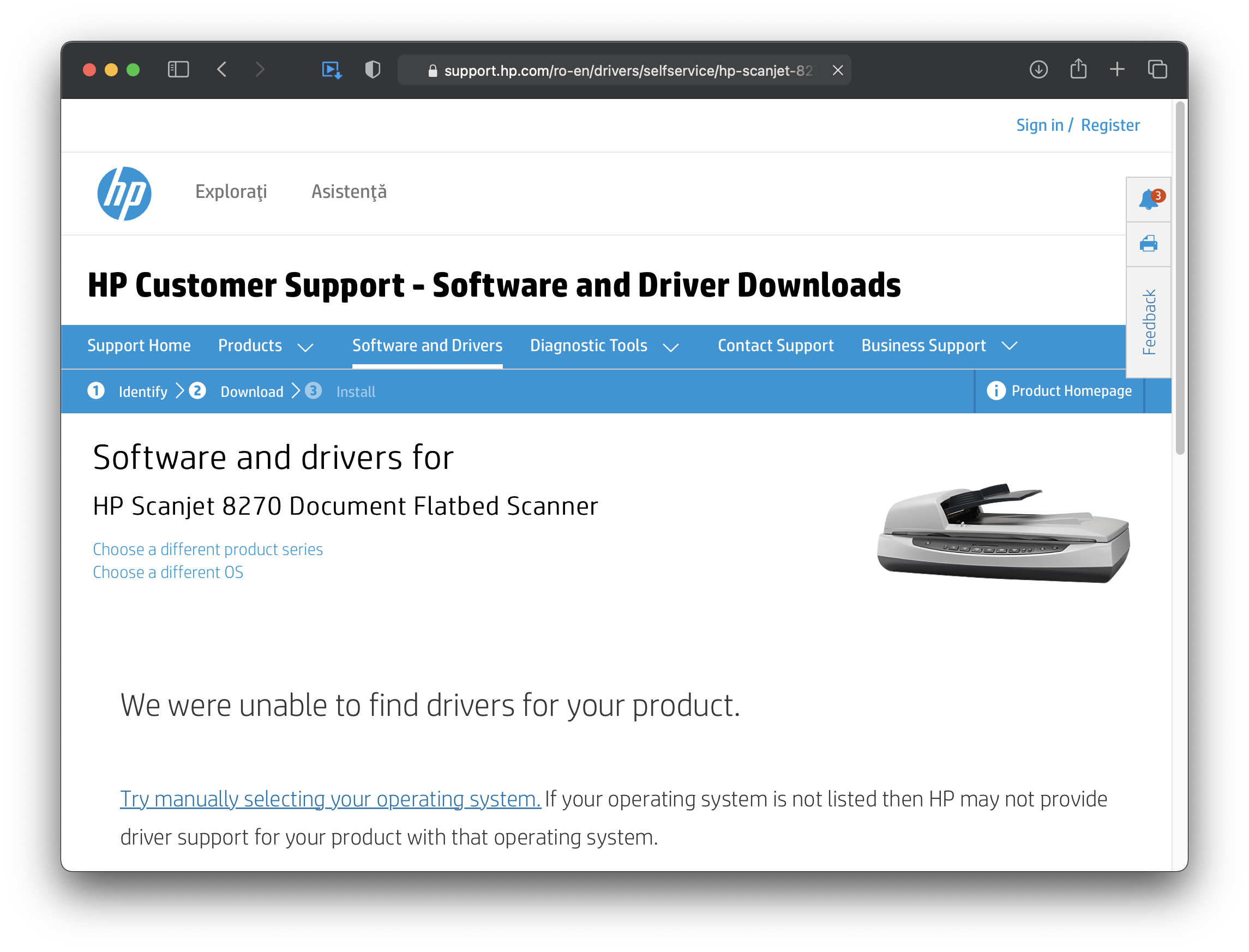Viewport: 1249px width, 952px height.
Task: Open a new tab with the plus icon
Action: [x=1116, y=69]
